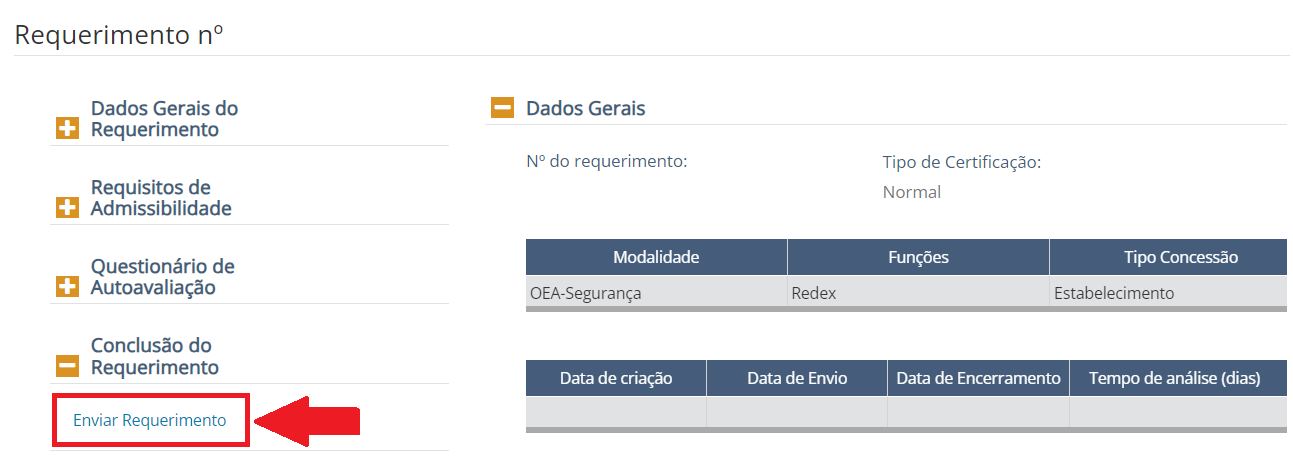Collapse the Dados Gerais panel minus icon
The width and height of the screenshot is (1293, 460).
(x=502, y=108)
